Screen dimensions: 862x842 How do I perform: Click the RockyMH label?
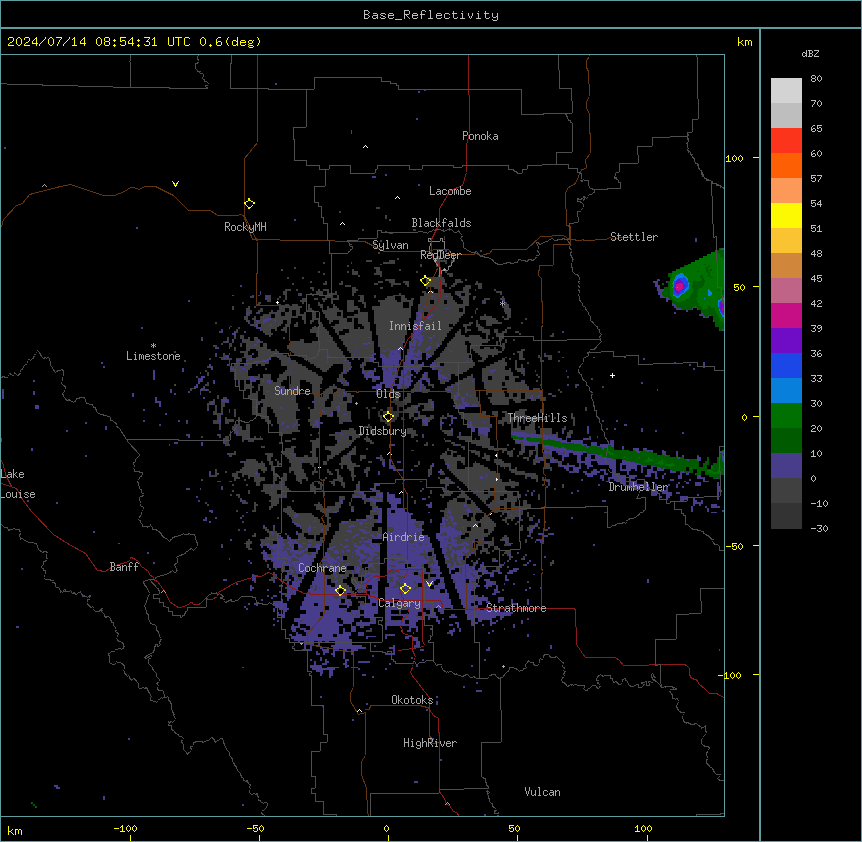coord(245,227)
